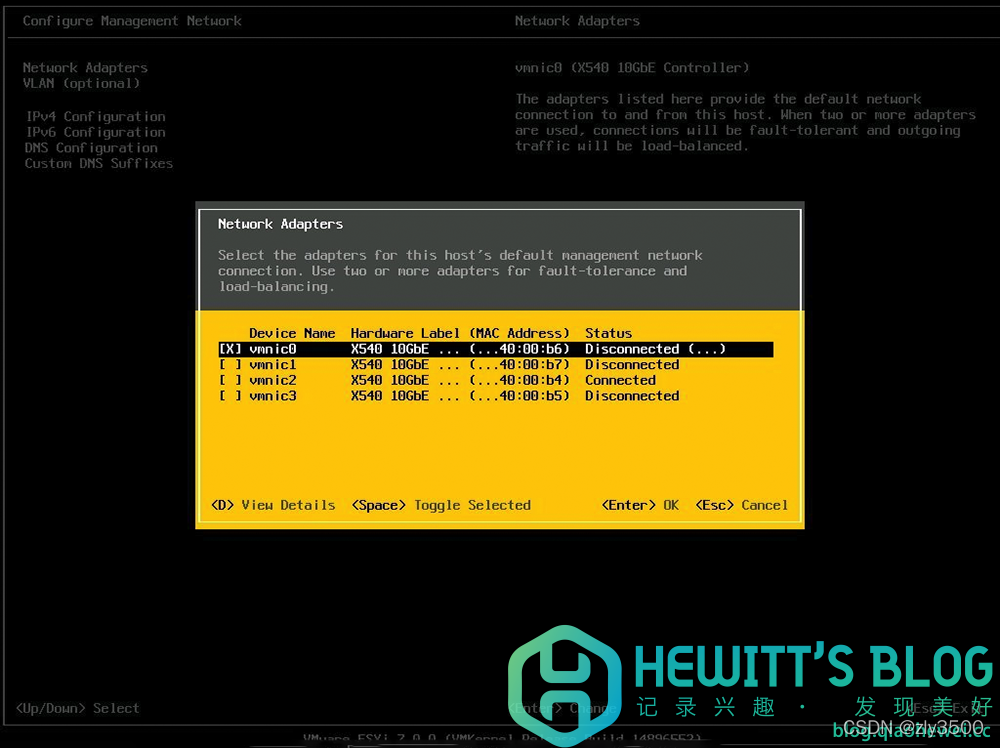Click the Connected status of vmnic2
The width and height of the screenshot is (1000, 748).
tap(621, 381)
